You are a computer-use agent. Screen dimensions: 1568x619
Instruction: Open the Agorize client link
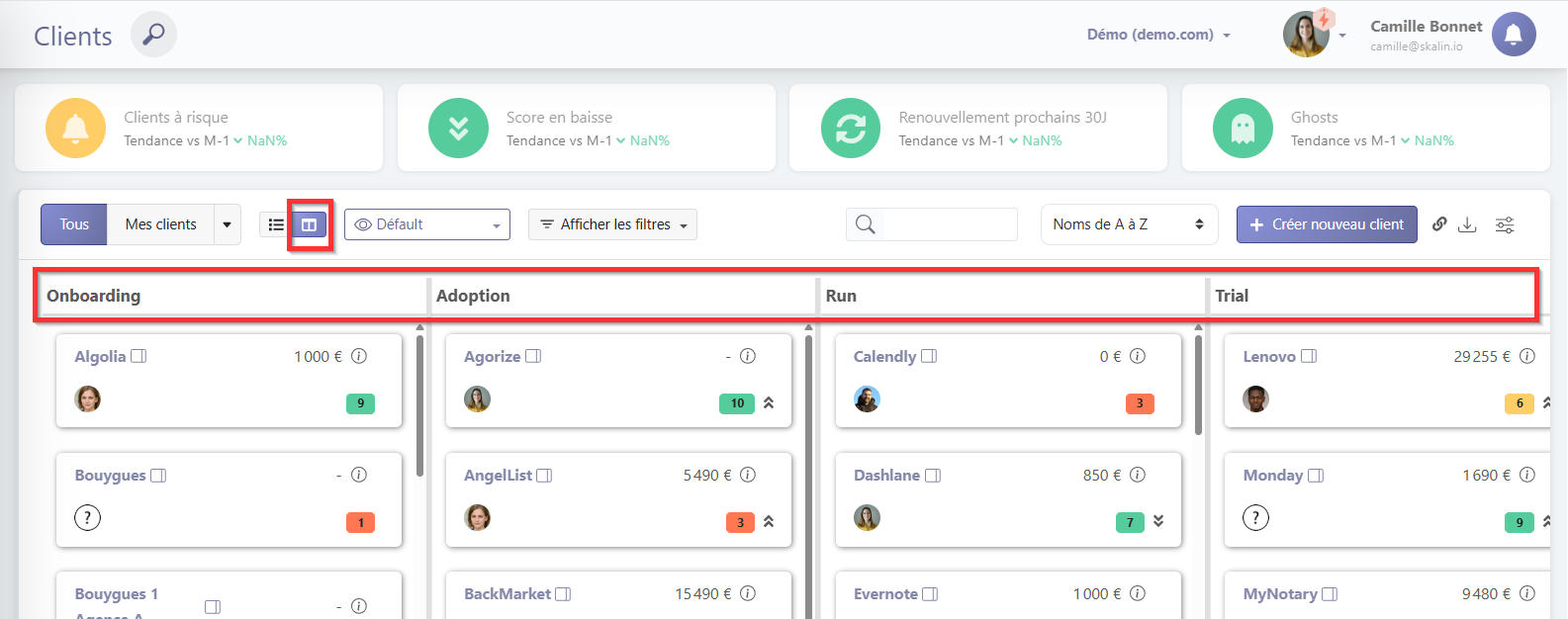pos(492,356)
